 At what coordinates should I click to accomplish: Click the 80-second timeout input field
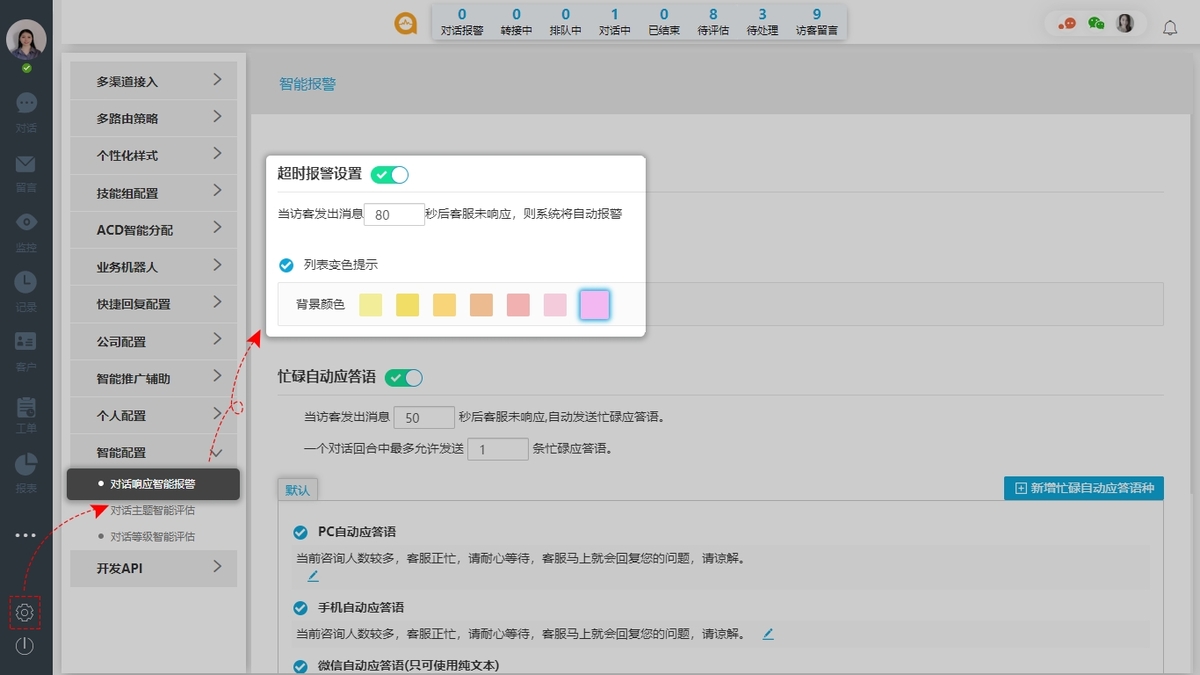(x=394, y=213)
